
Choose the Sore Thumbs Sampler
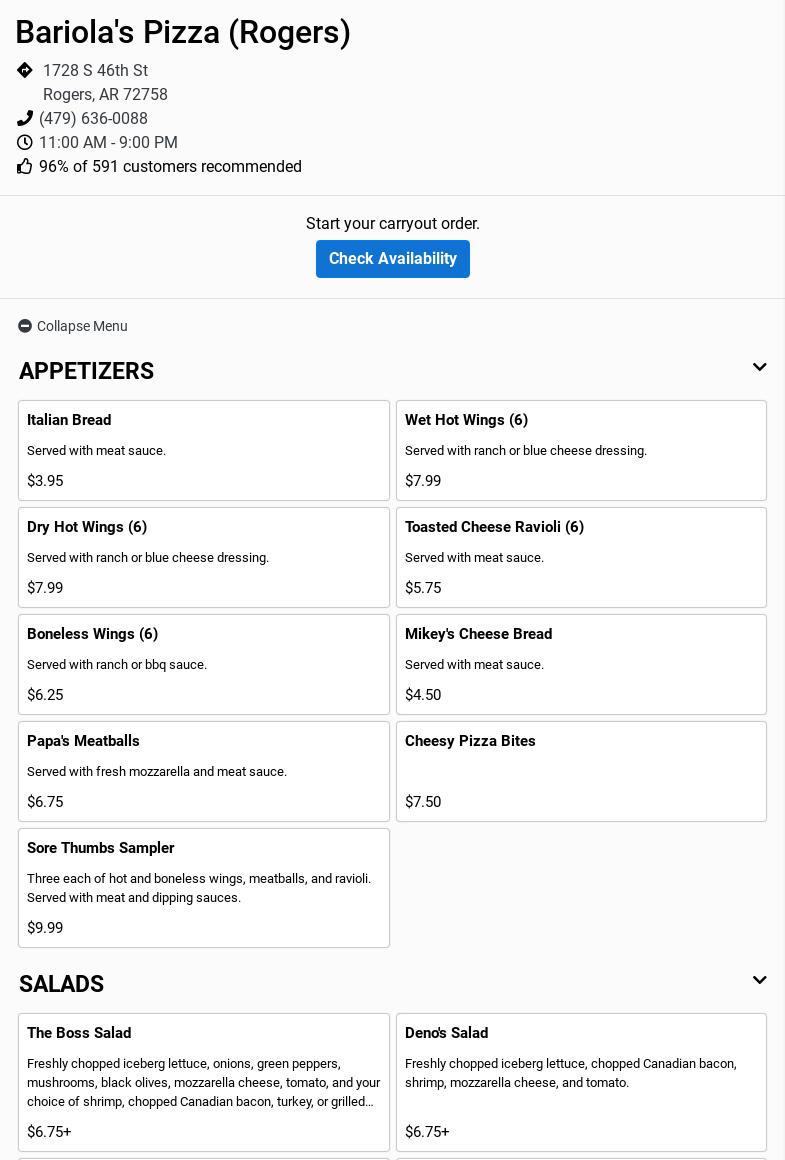tap(203, 887)
